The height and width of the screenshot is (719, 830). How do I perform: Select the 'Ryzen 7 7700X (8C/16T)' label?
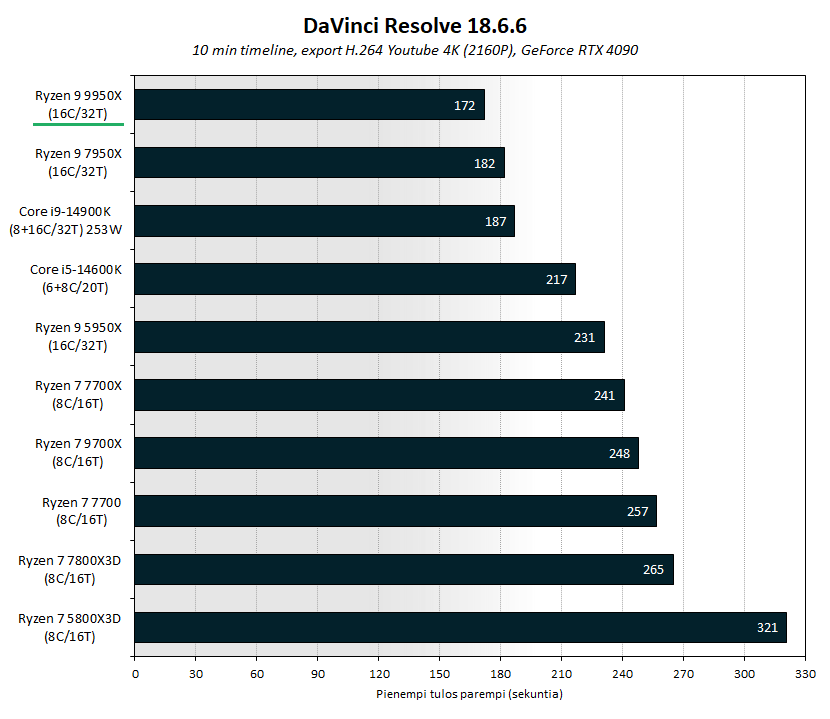78,394
